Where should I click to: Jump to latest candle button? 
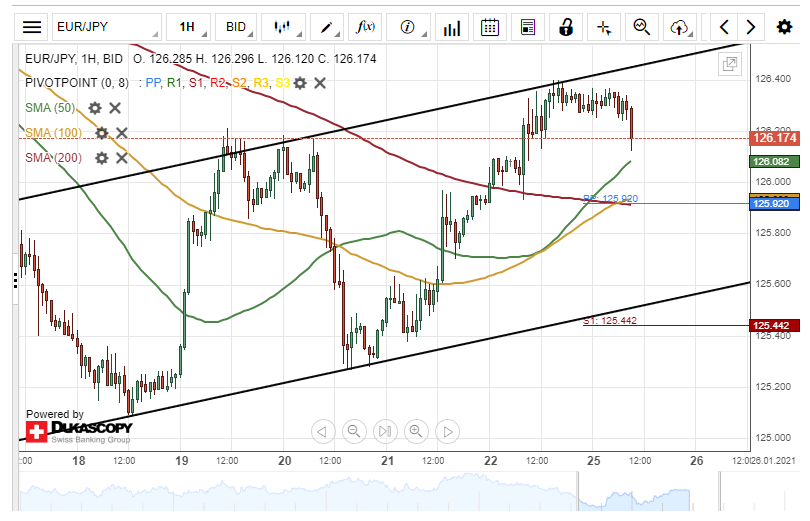385,431
